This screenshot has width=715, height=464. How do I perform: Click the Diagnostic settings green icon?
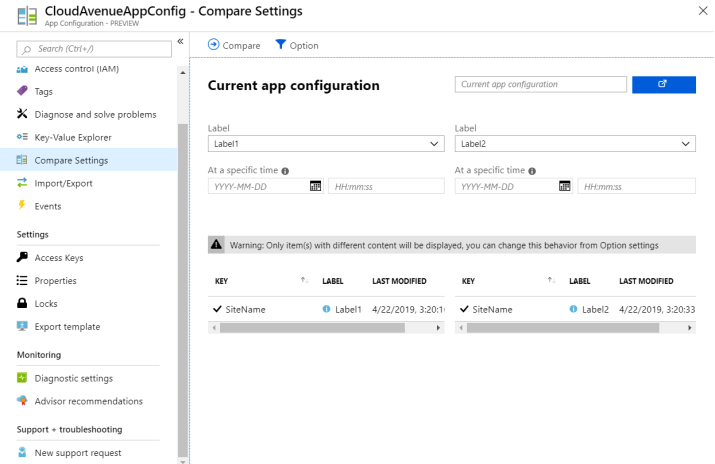pos(22,377)
